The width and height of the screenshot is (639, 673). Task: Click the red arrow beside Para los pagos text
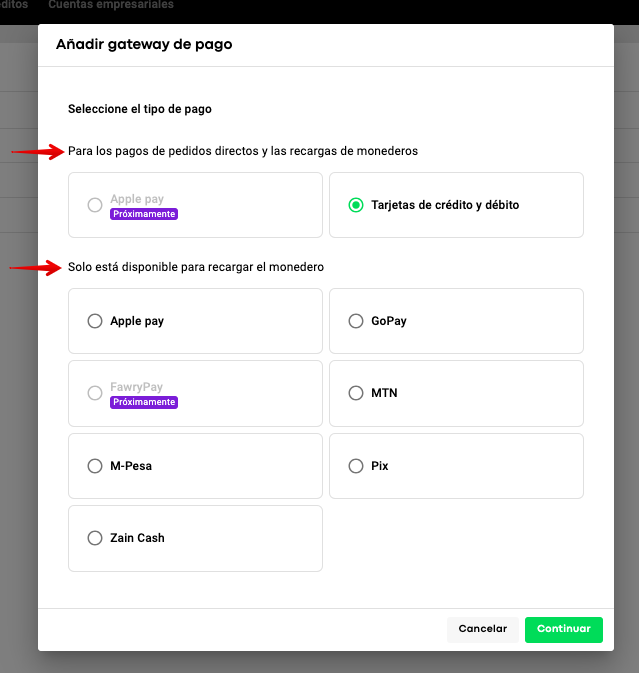(36, 152)
